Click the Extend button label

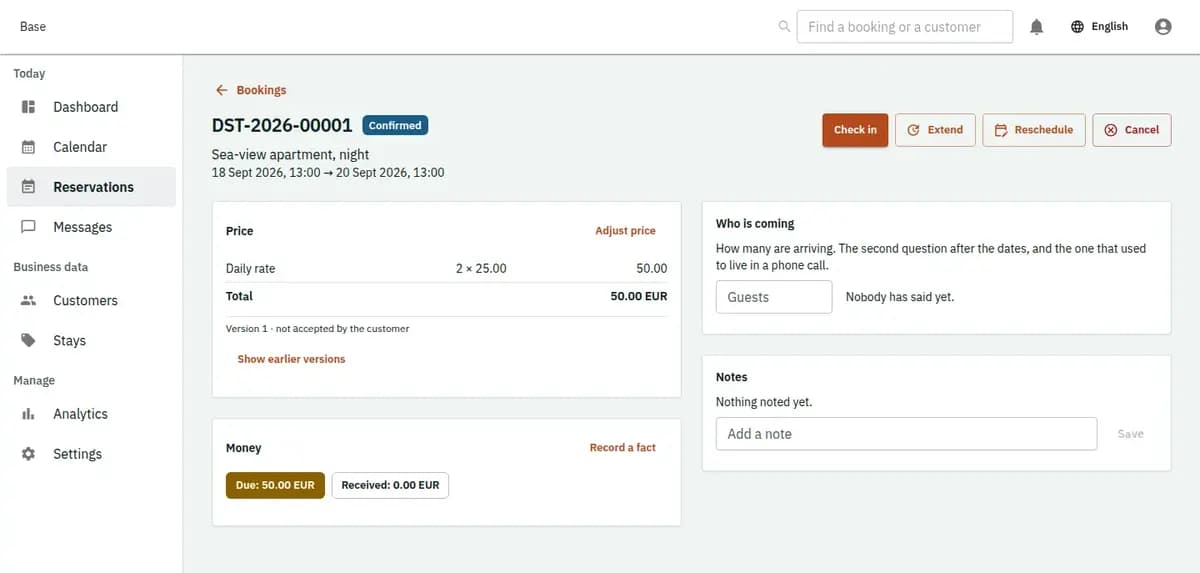click(945, 130)
